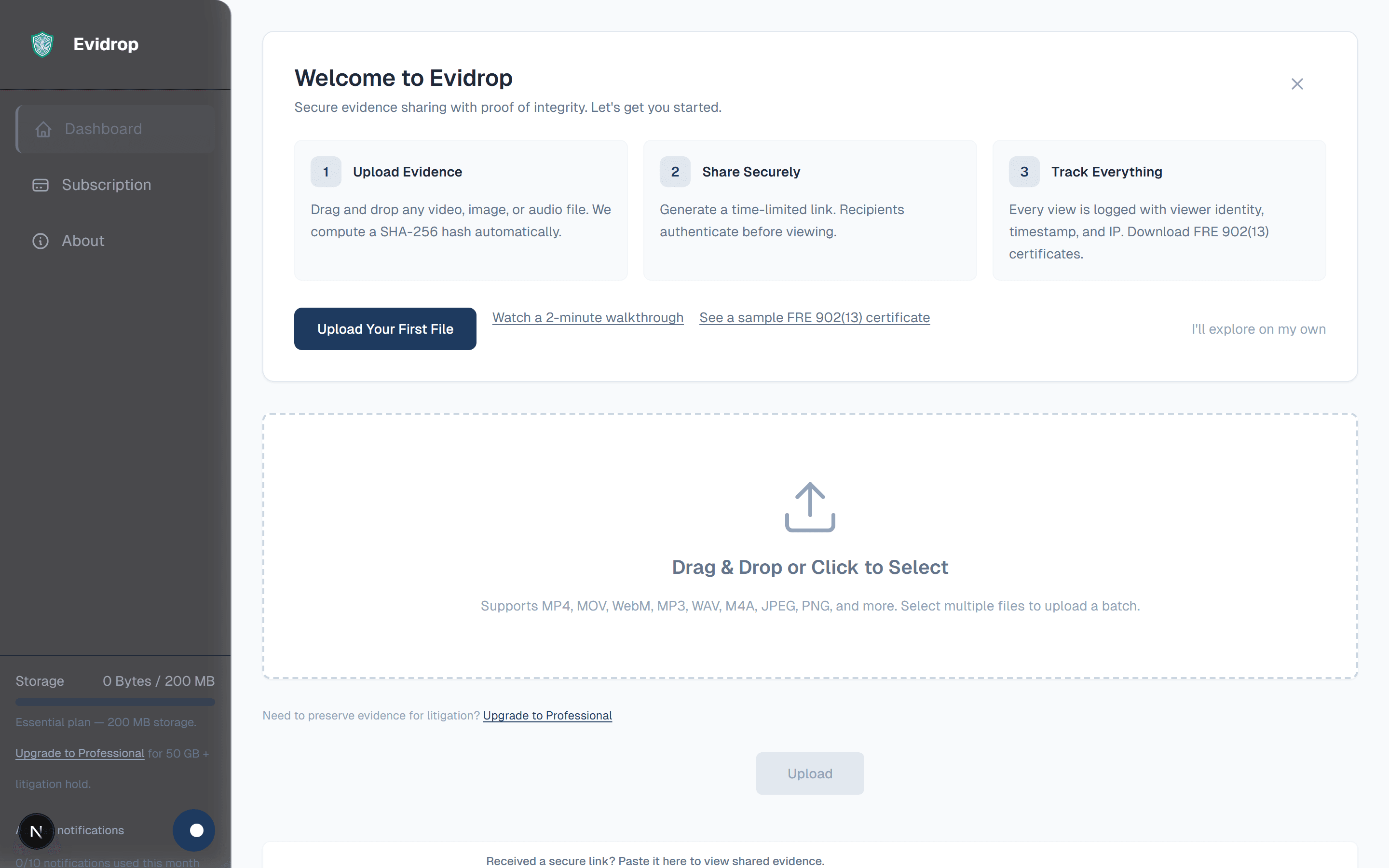The width and height of the screenshot is (1389, 868).
Task: Click the step 3 Track Everything badge
Action: pos(1023,171)
